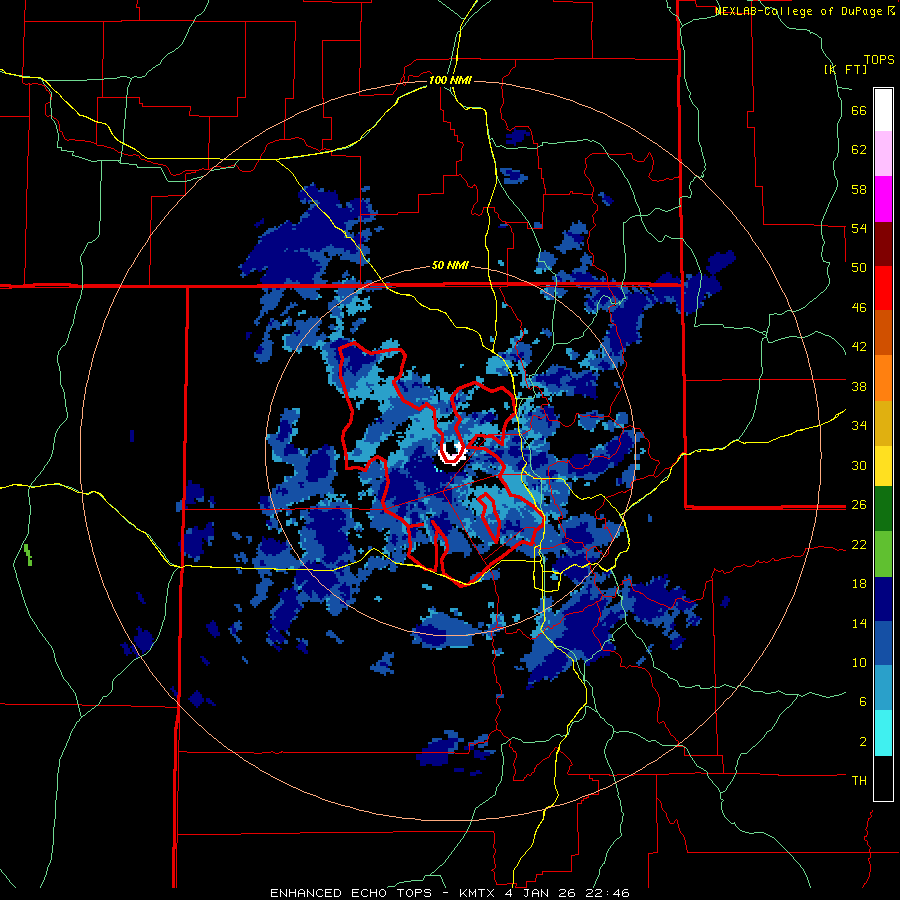Click the "26" legend value
This screenshot has height=900, width=900.
coord(859,505)
